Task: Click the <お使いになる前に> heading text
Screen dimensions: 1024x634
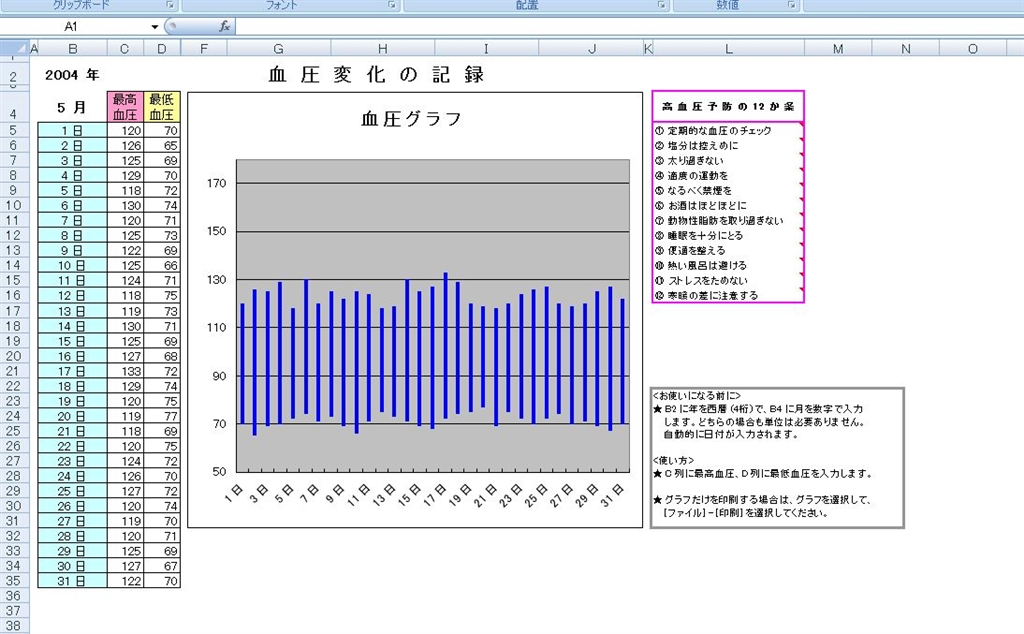Action: point(696,396)
